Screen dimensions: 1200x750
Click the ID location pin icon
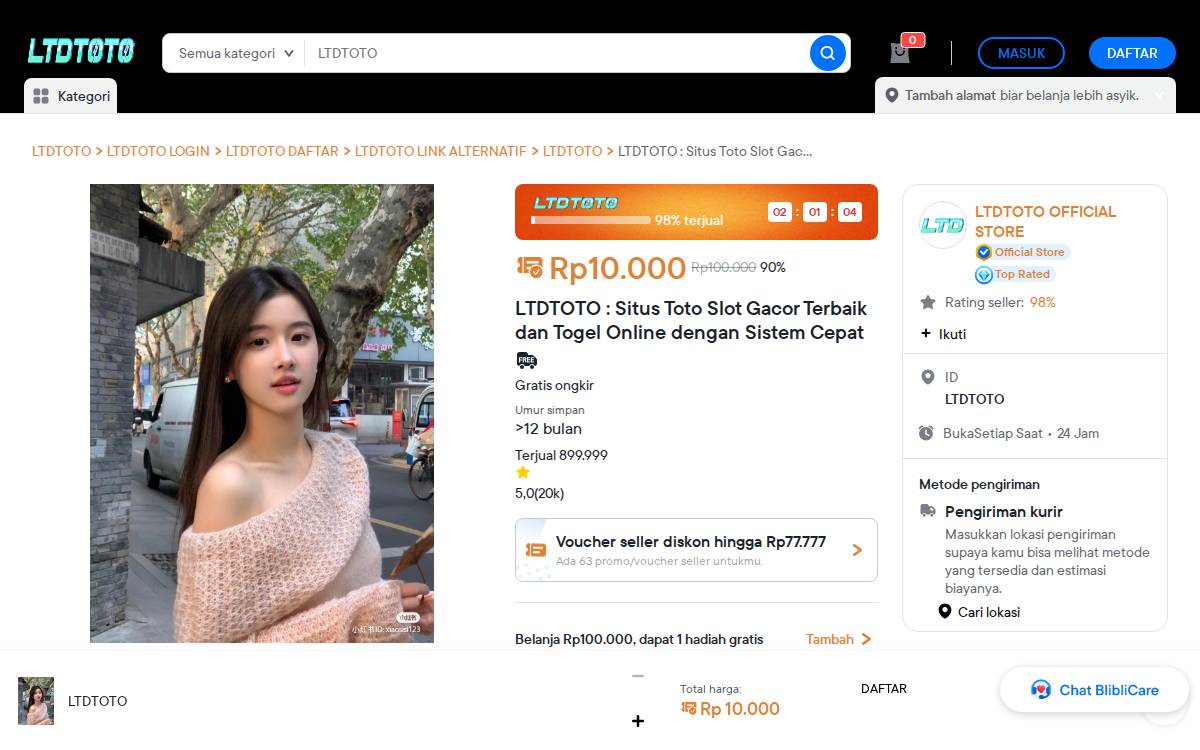pyautogui.click(x=927, y=377)
